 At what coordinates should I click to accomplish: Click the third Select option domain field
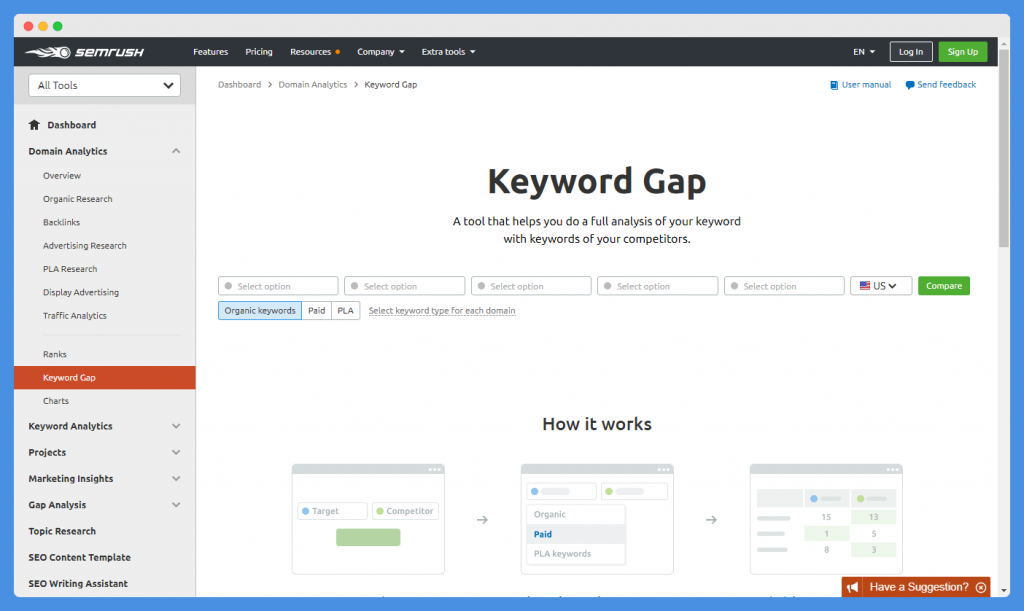pyautogui.click(x=531, y=286)
